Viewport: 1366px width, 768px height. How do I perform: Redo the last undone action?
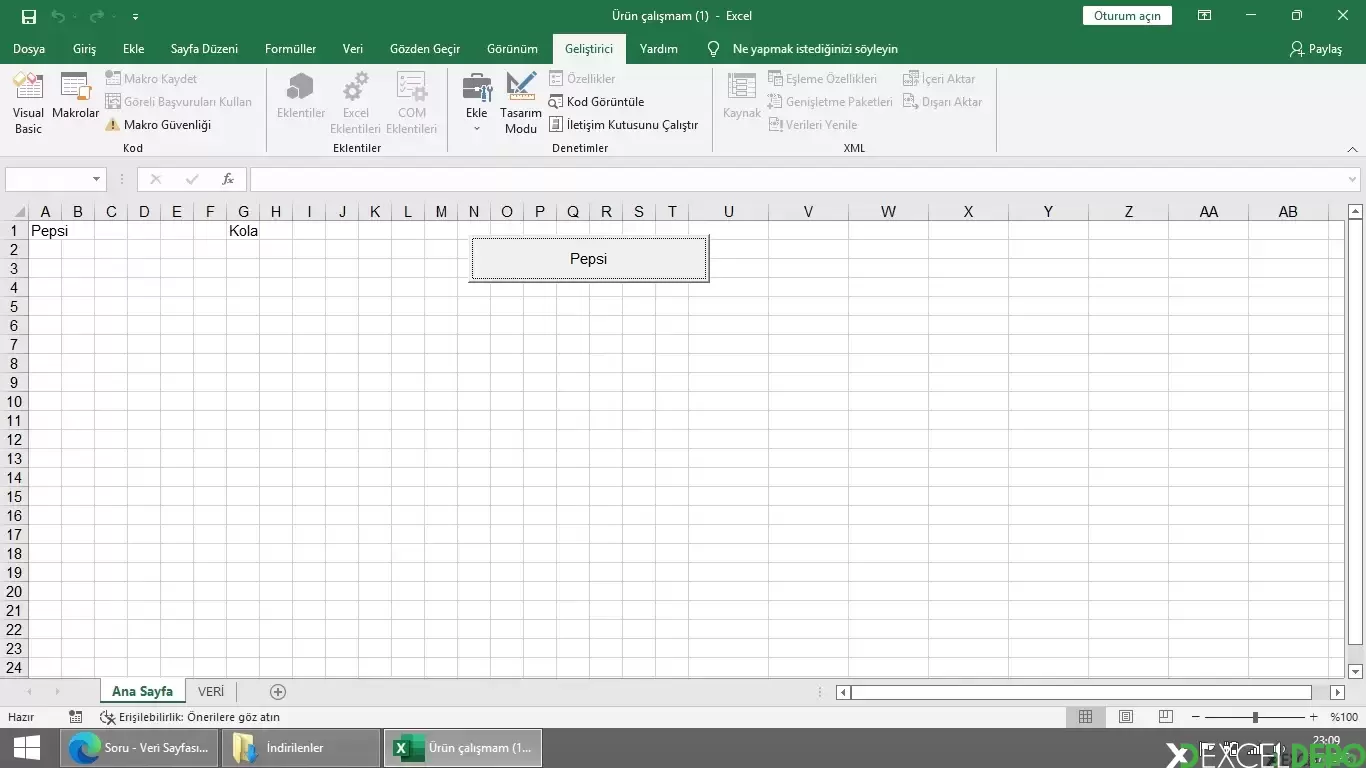tap(96, 16)
